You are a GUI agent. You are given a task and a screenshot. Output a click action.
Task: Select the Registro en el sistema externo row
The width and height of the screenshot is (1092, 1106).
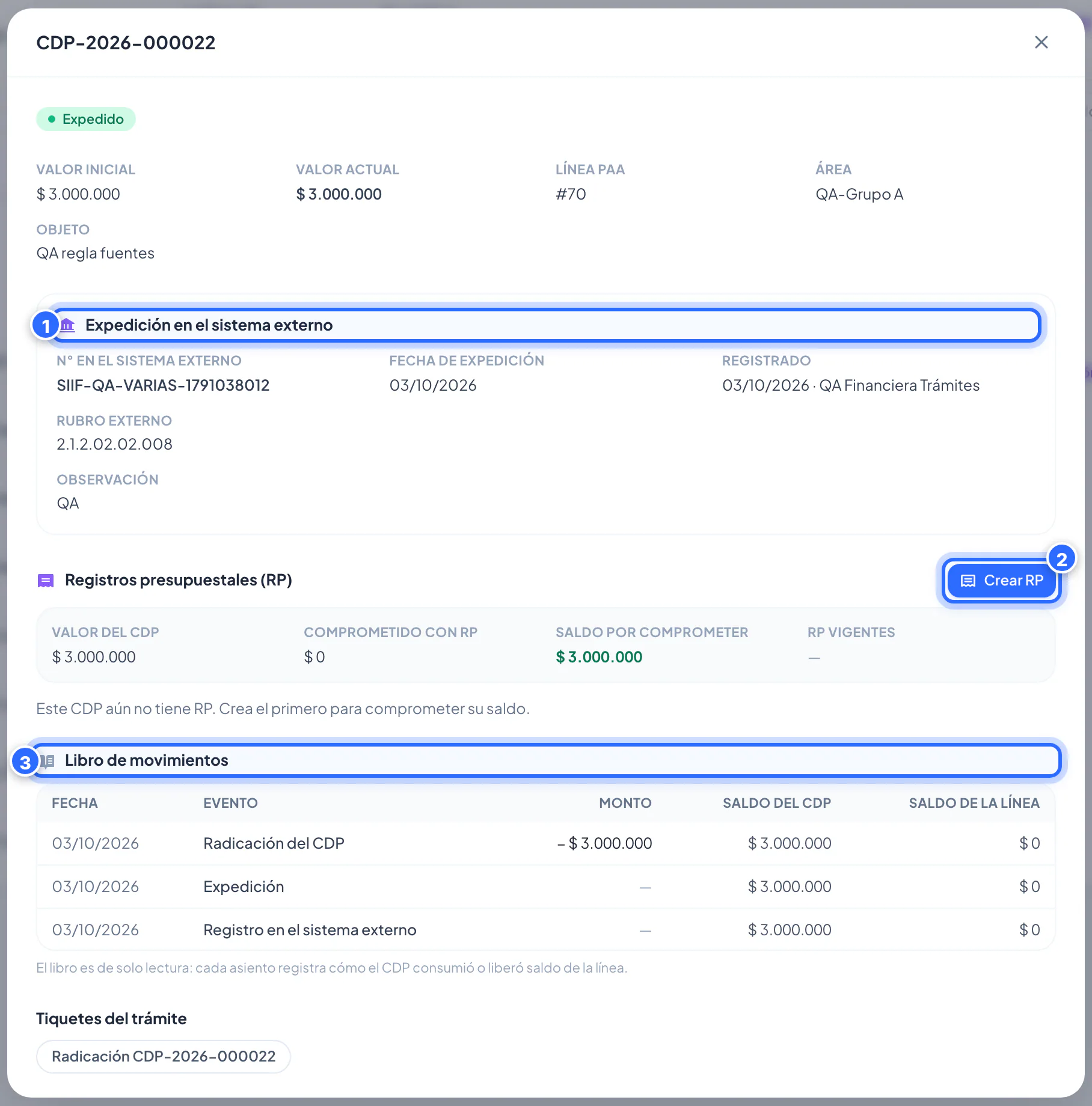point(545,930)
